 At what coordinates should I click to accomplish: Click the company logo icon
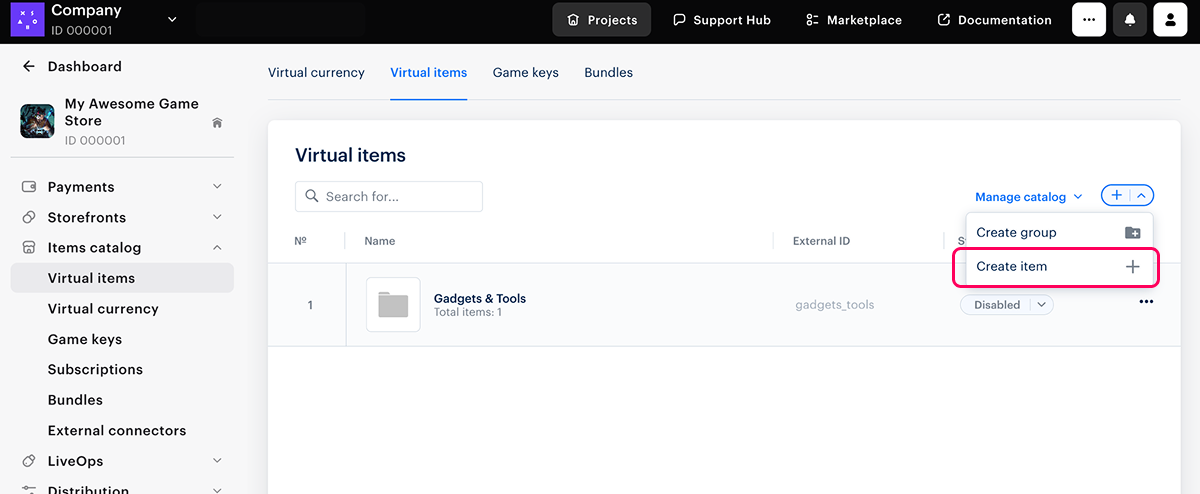point(27,19)
